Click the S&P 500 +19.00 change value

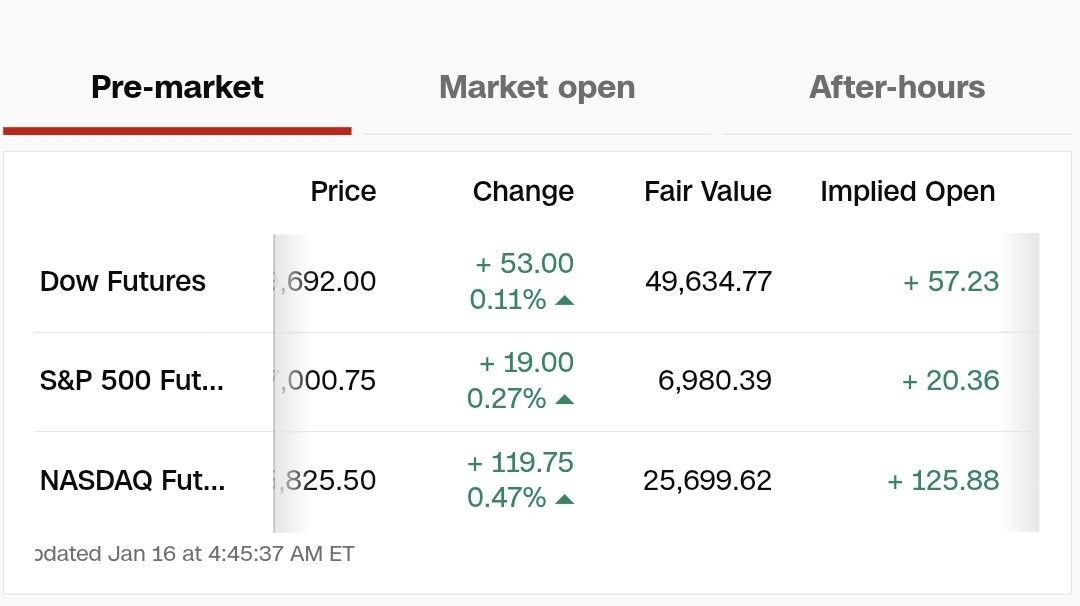pos(525,363)
